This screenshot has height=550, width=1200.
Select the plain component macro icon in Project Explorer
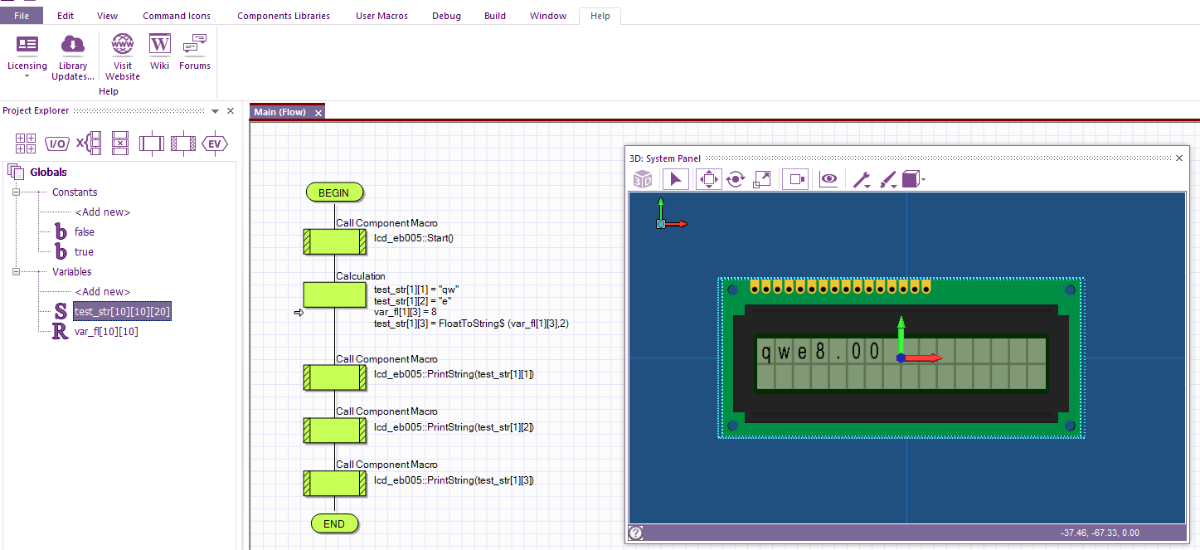(x=151, y=143)
